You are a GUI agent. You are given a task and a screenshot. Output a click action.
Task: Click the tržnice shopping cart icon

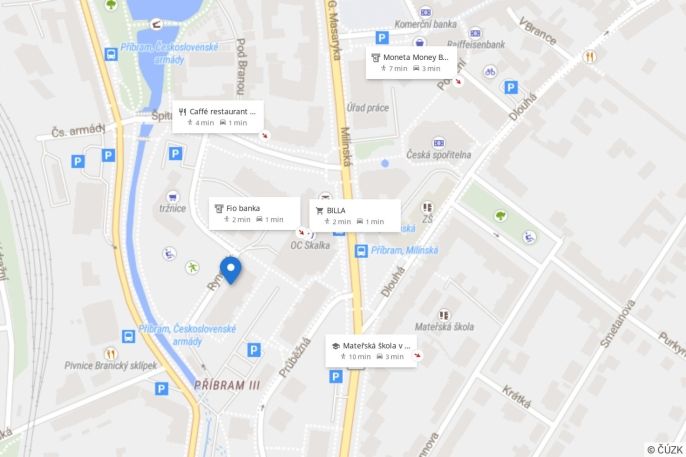point(173,197)
